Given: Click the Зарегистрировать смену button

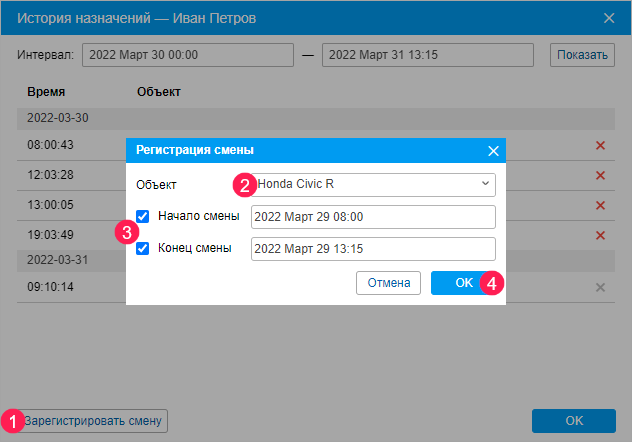Looking at the screenshot, I should [x=94, y=421].
